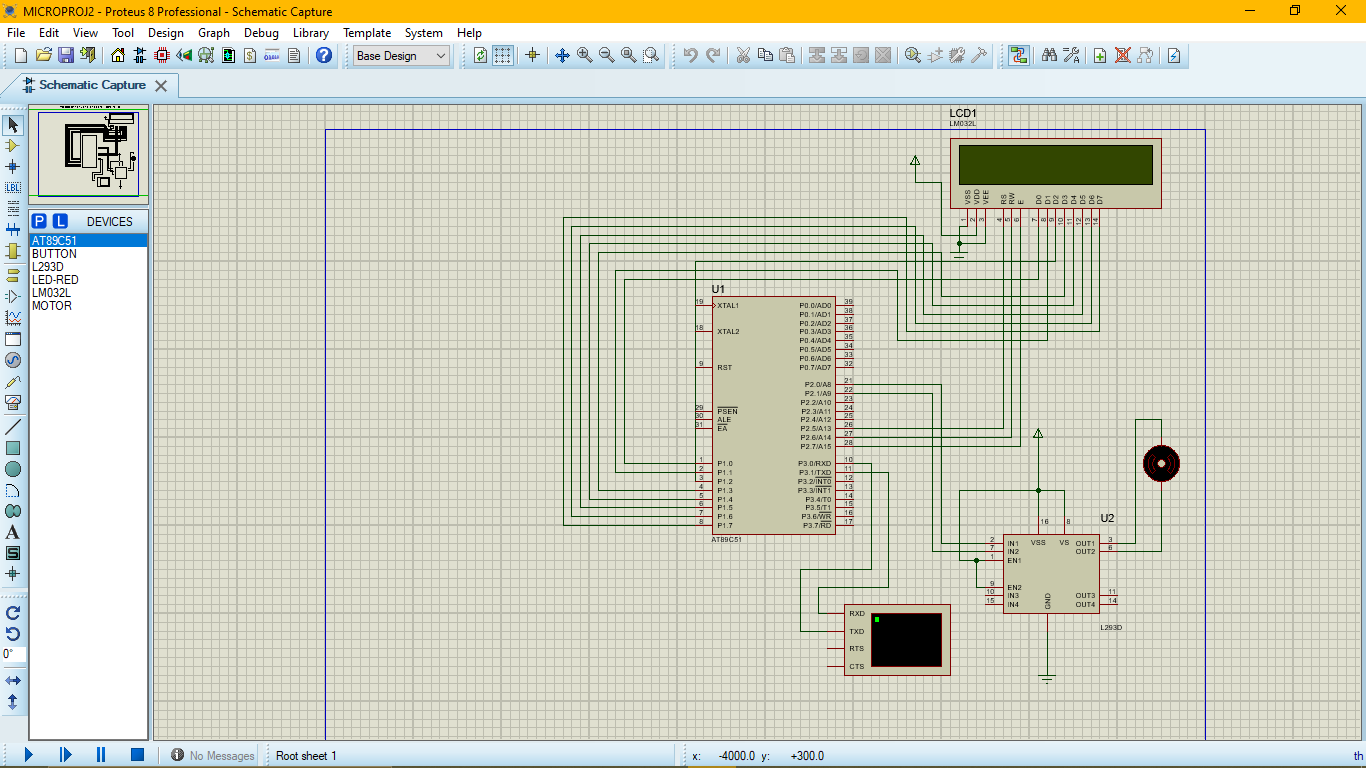
Task: Toggle the Wire Autorouter button
Action: (x=1018, y=56)
